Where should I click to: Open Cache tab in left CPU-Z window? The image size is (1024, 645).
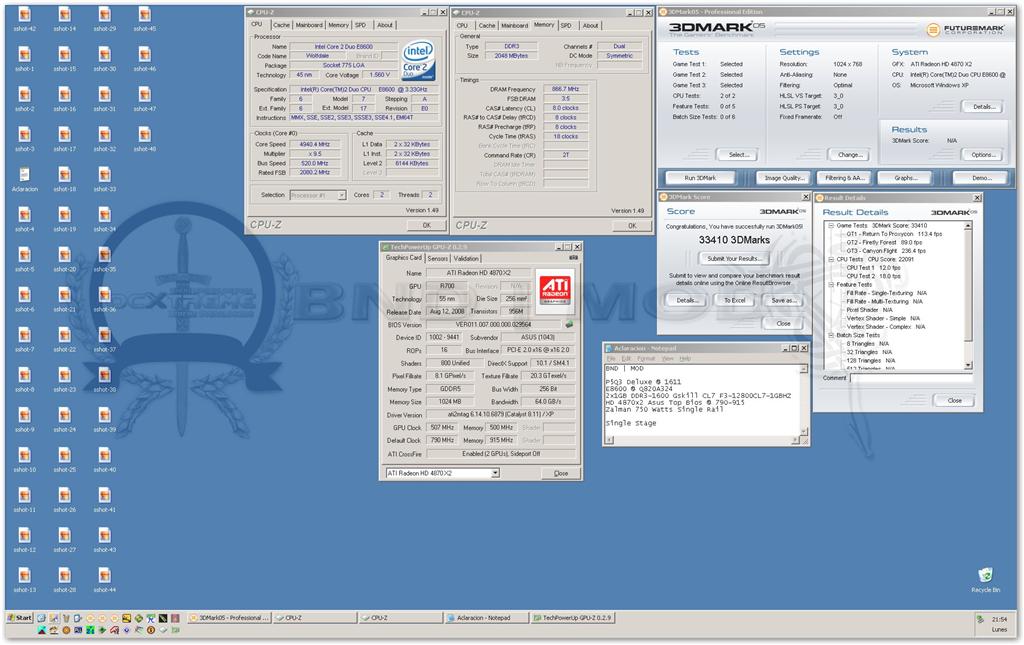(281, 25)
